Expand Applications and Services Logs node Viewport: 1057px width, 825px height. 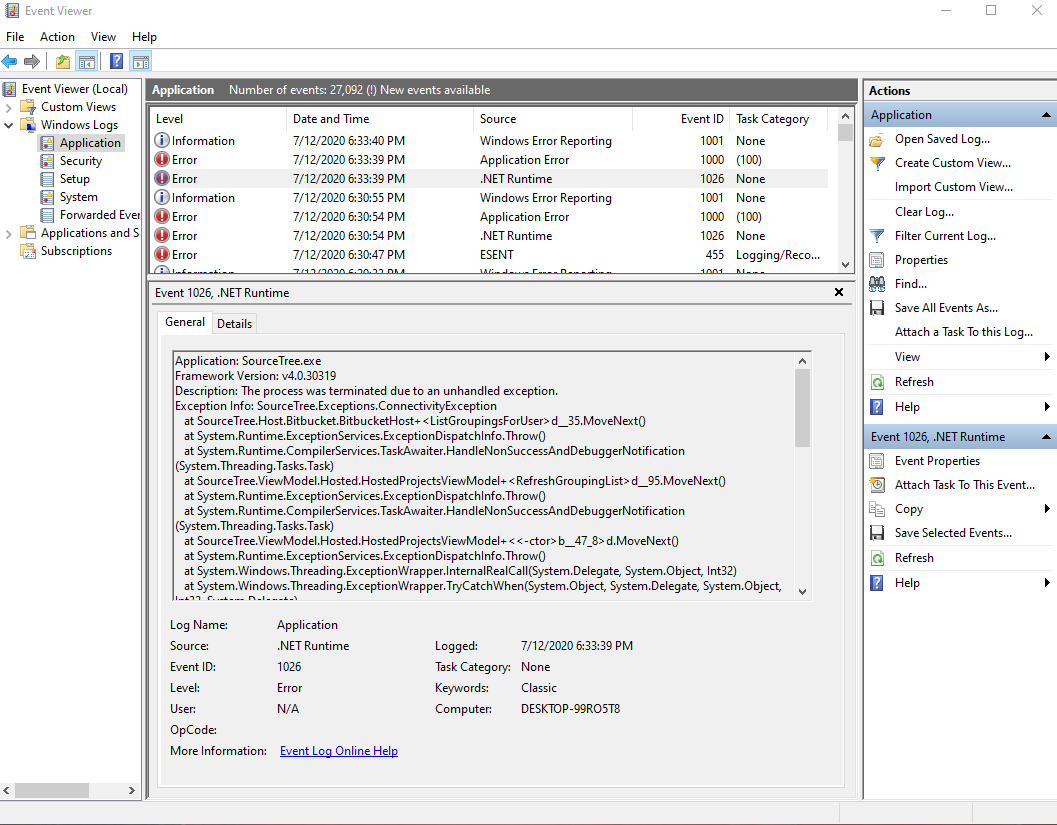tap(8, 234)
